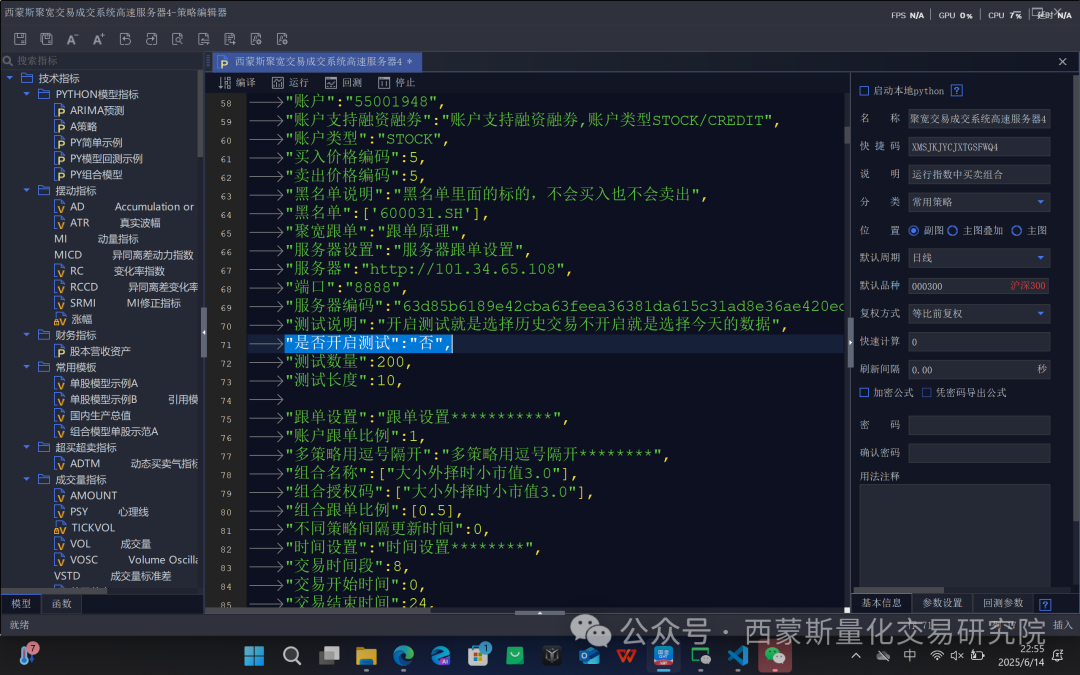Click the 快捷码 input field
1080x675 pixels.
pyautogui.click(x=979, y=147)
